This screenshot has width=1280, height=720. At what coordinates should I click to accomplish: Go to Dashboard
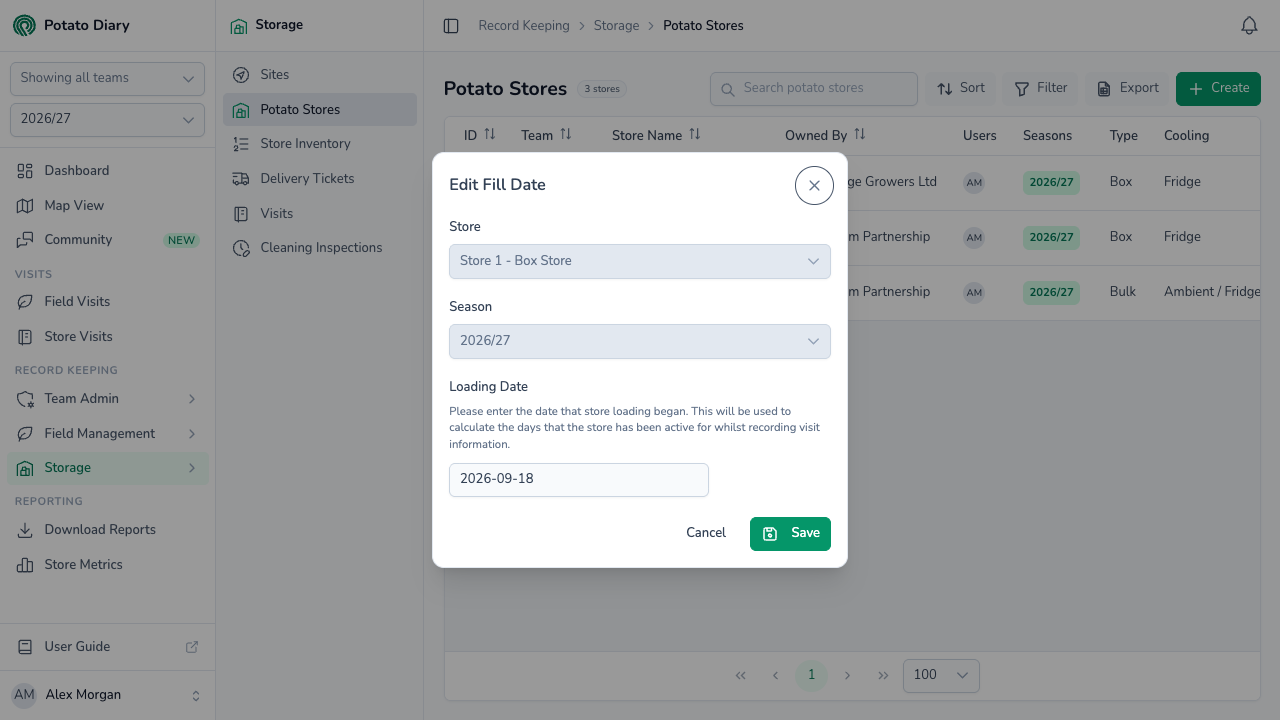click(x=108, y=171)
